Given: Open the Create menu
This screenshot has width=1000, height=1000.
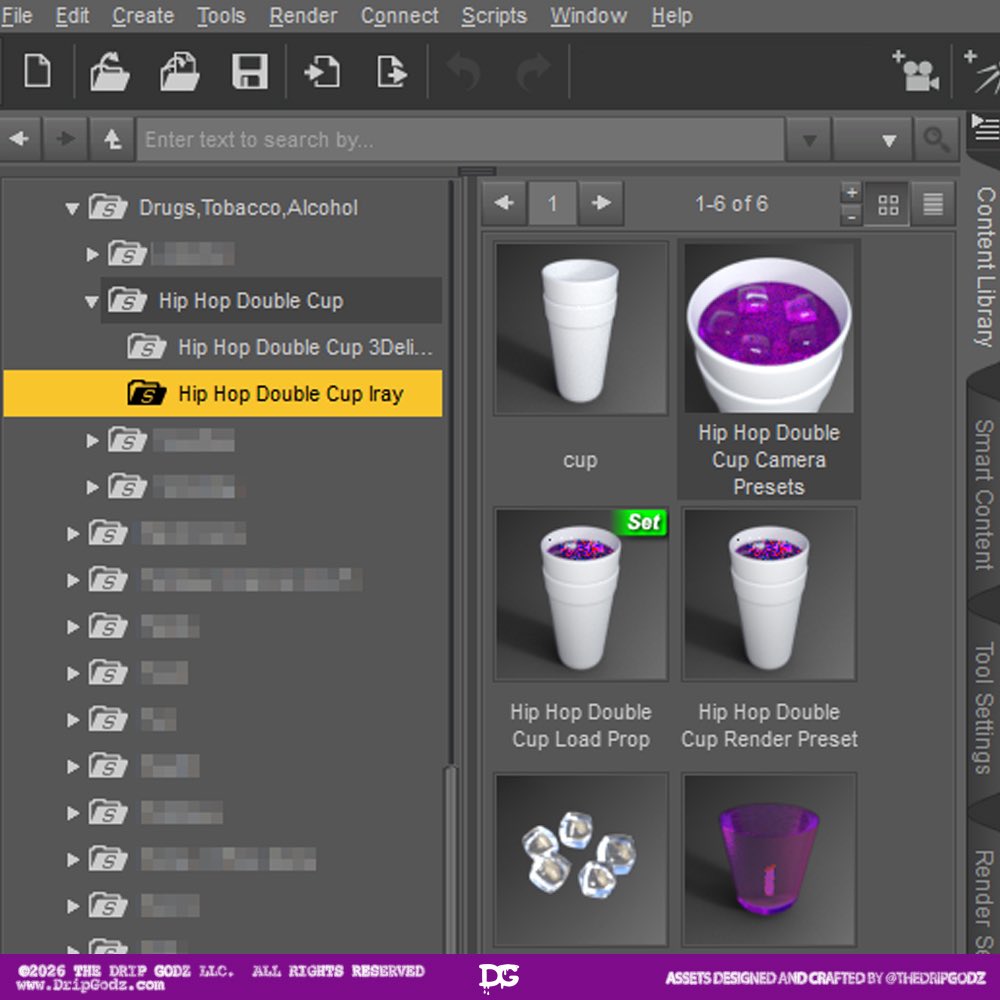Looking at the screenshot, I should pyautogui.click(x=143, y=15).
